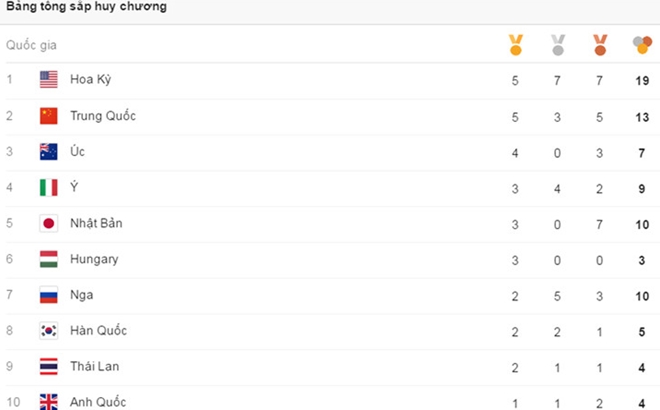Select the Nhật Bản row name
The image size is (660, 410).
[96, 223]
